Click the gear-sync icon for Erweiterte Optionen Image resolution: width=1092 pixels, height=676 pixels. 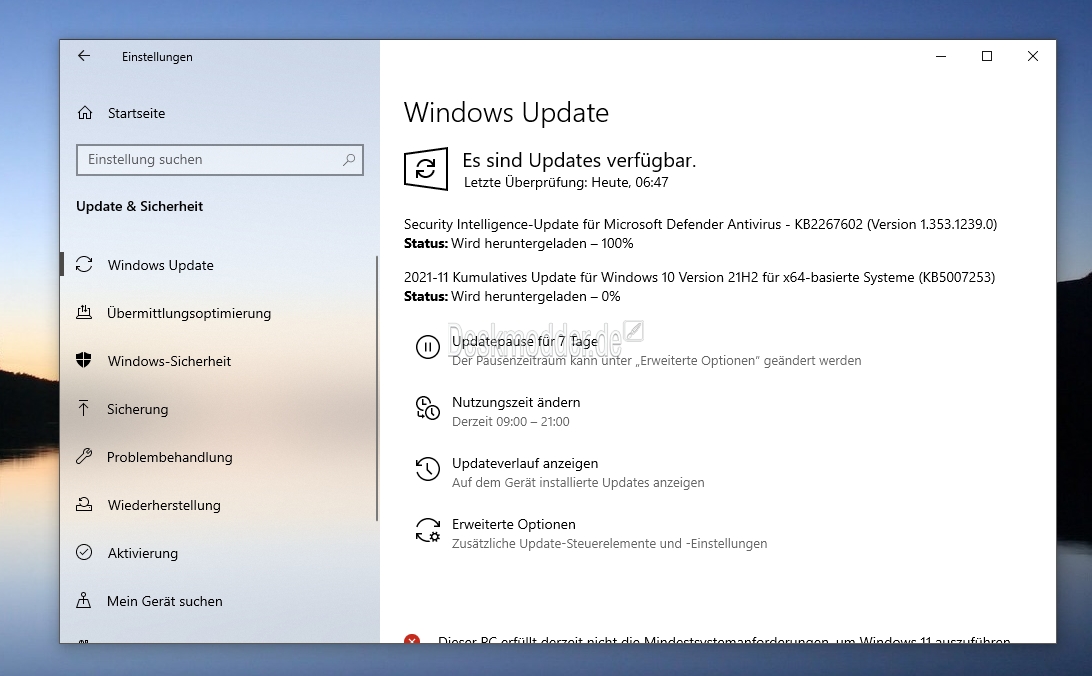(428, 530)
